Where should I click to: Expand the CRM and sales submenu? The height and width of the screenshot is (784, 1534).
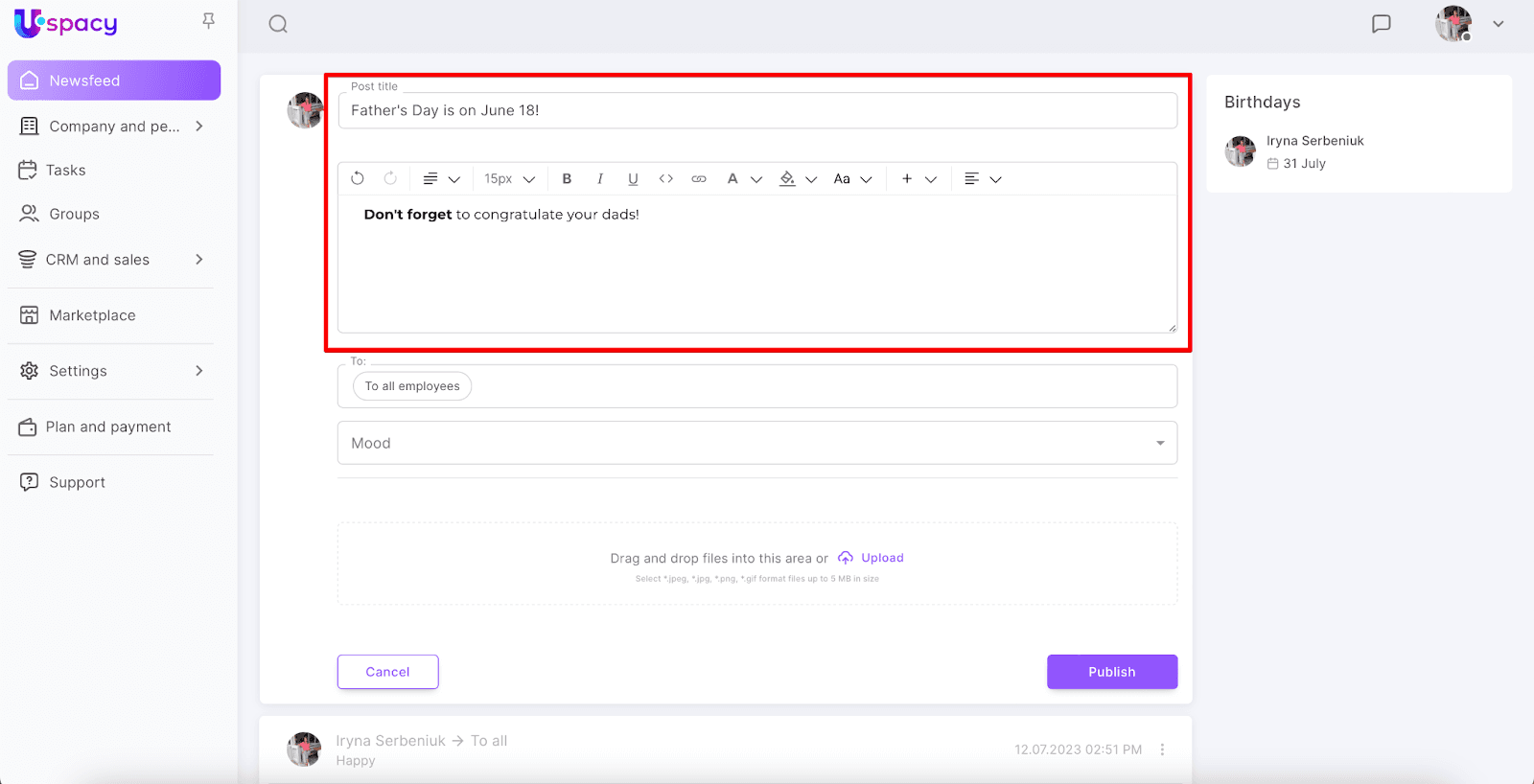[198, 260]
